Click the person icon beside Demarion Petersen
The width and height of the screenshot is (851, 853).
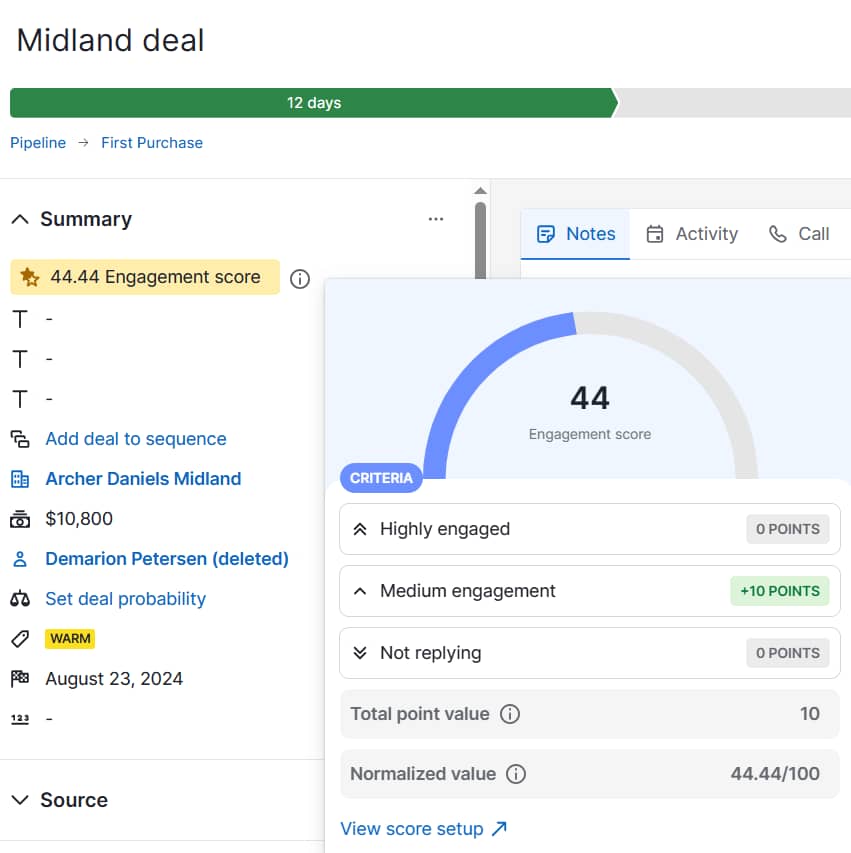point(21,559)
